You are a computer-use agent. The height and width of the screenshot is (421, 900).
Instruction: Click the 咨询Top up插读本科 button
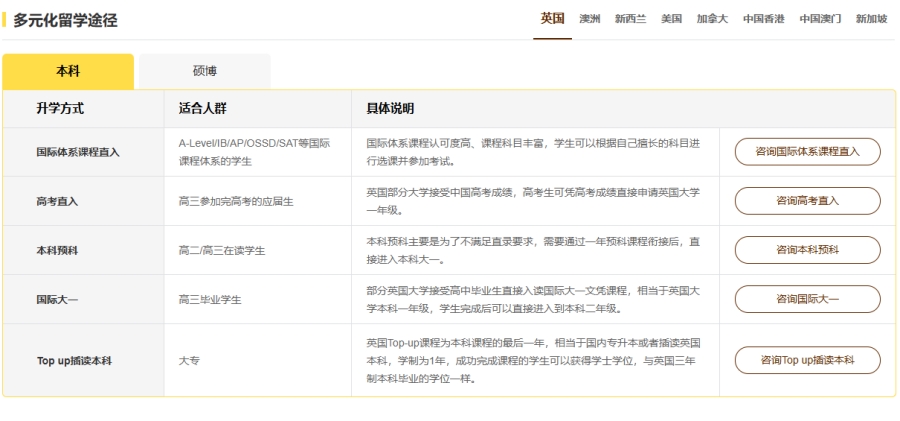(x=807, y=360)
